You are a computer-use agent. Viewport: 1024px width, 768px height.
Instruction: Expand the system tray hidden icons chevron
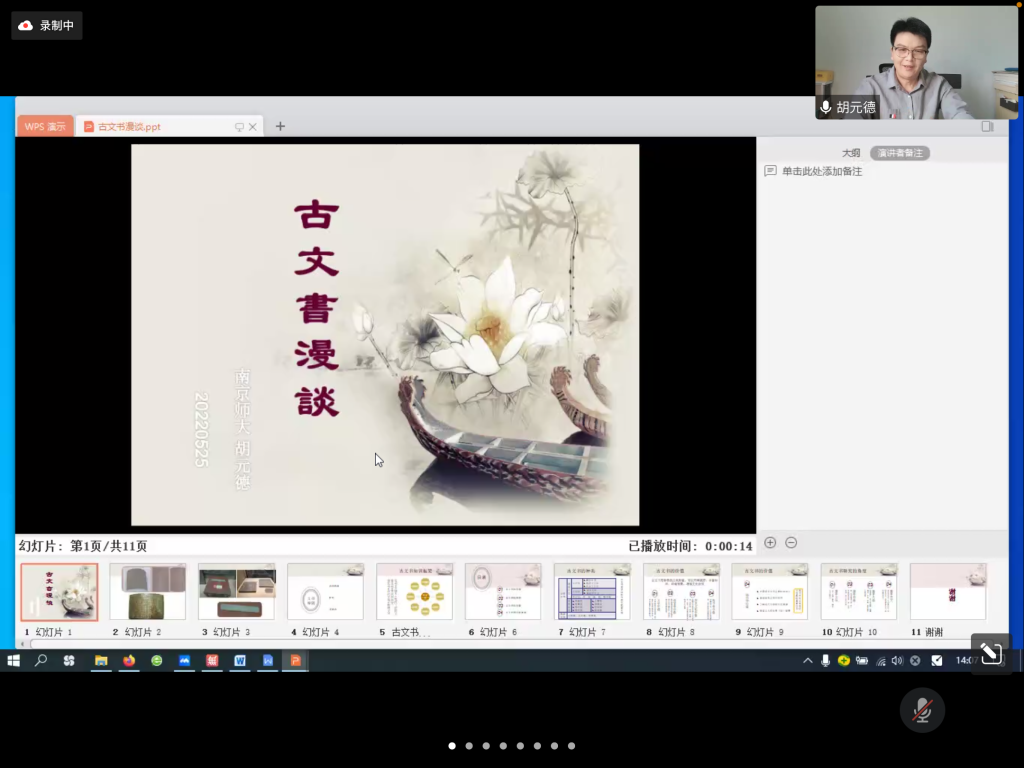(808, 660)
